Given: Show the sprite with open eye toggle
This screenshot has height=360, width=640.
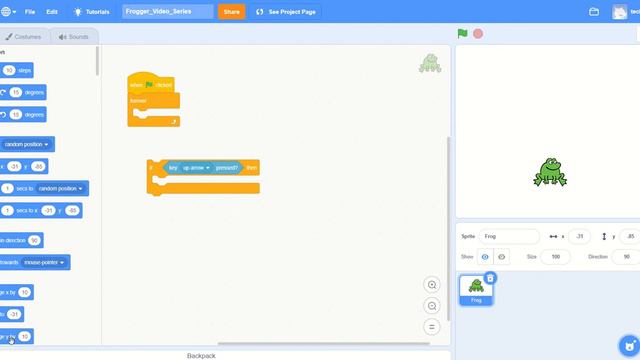Looking at the screenshot, I should [x=485, y=257].
